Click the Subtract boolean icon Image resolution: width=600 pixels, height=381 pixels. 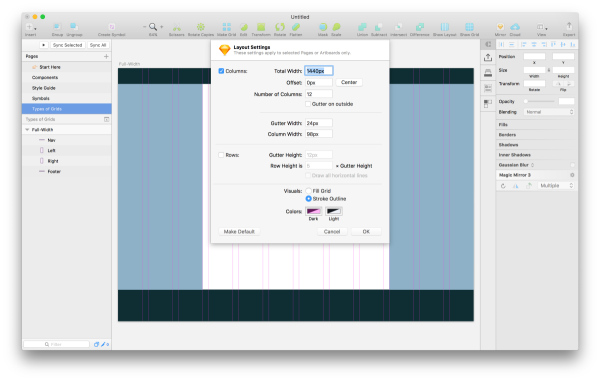click(x=378, y=26)
